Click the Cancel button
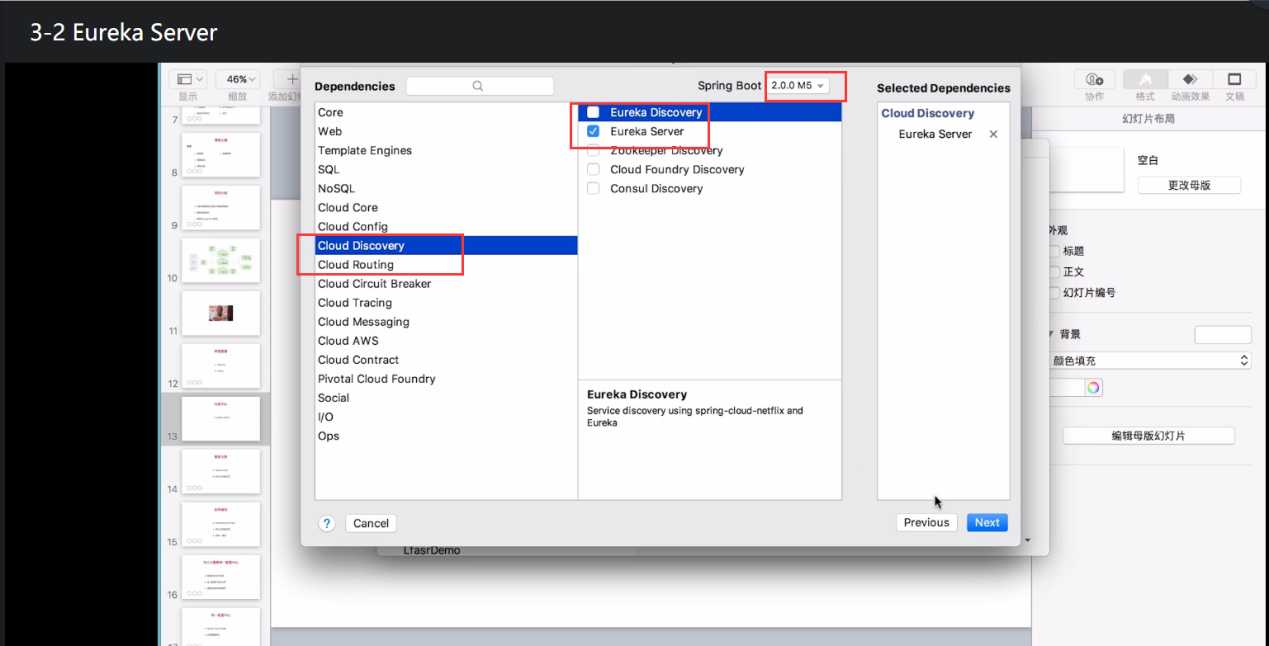The height and width of the screenshot is (646, 1269). (x=371, y=523)
